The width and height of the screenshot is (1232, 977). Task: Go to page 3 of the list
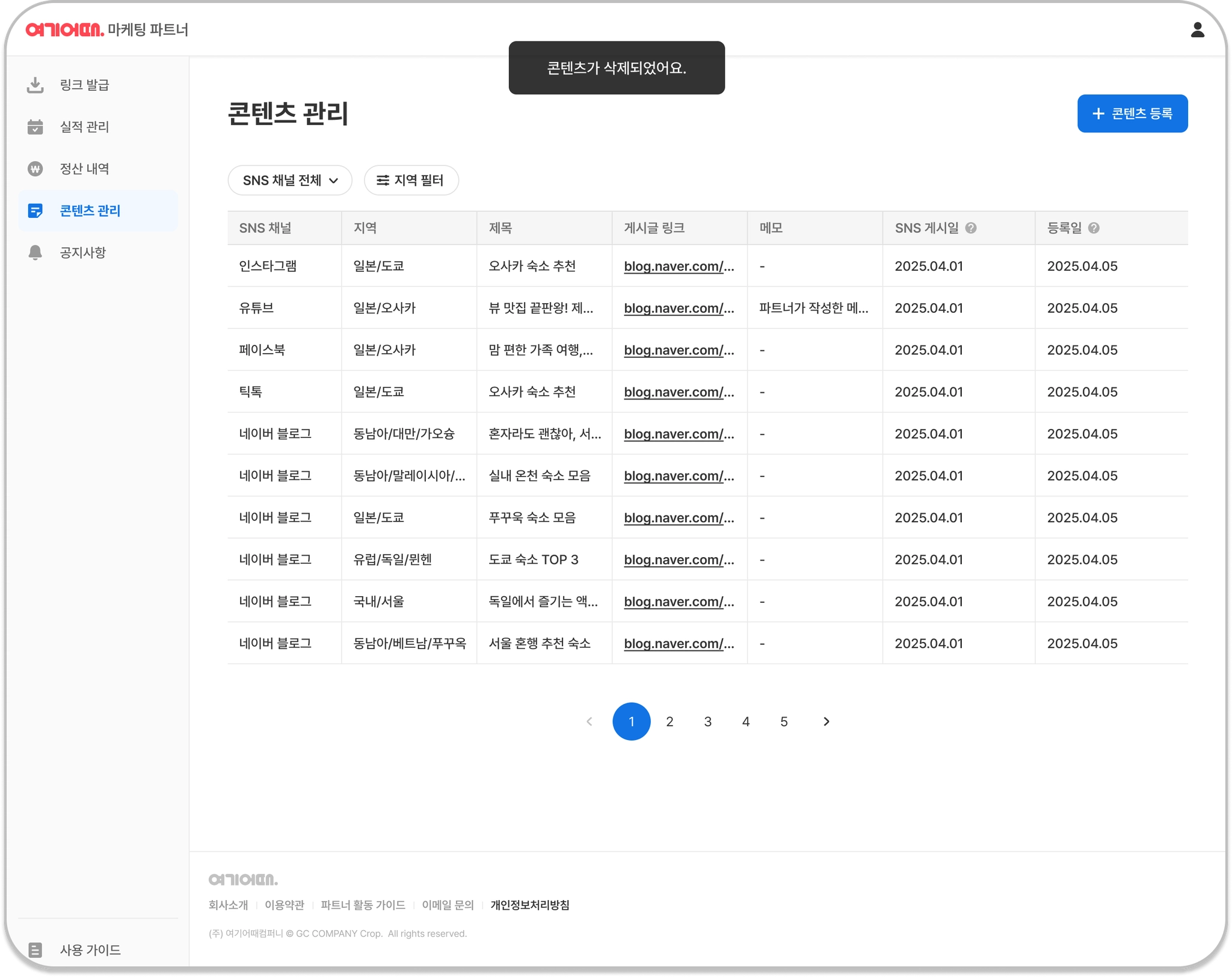click(x=707, y=721)
